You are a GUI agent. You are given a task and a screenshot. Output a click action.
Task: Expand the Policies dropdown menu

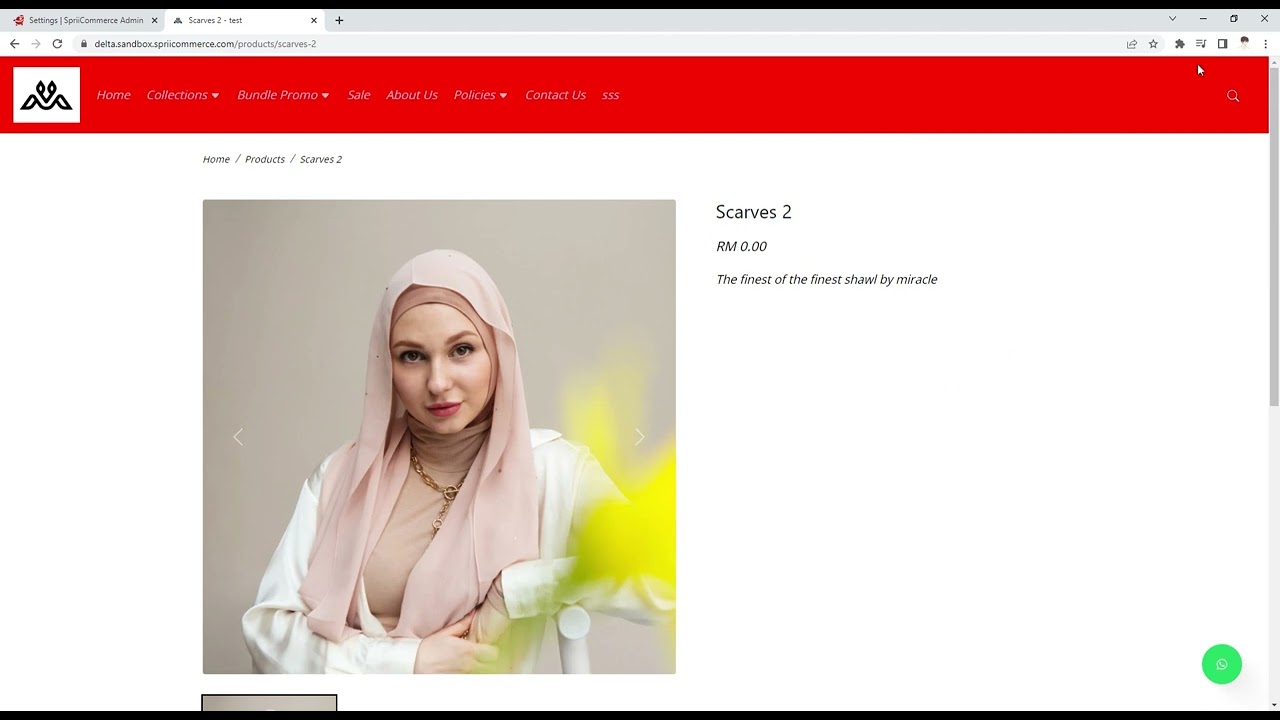[x=481, y=95]
